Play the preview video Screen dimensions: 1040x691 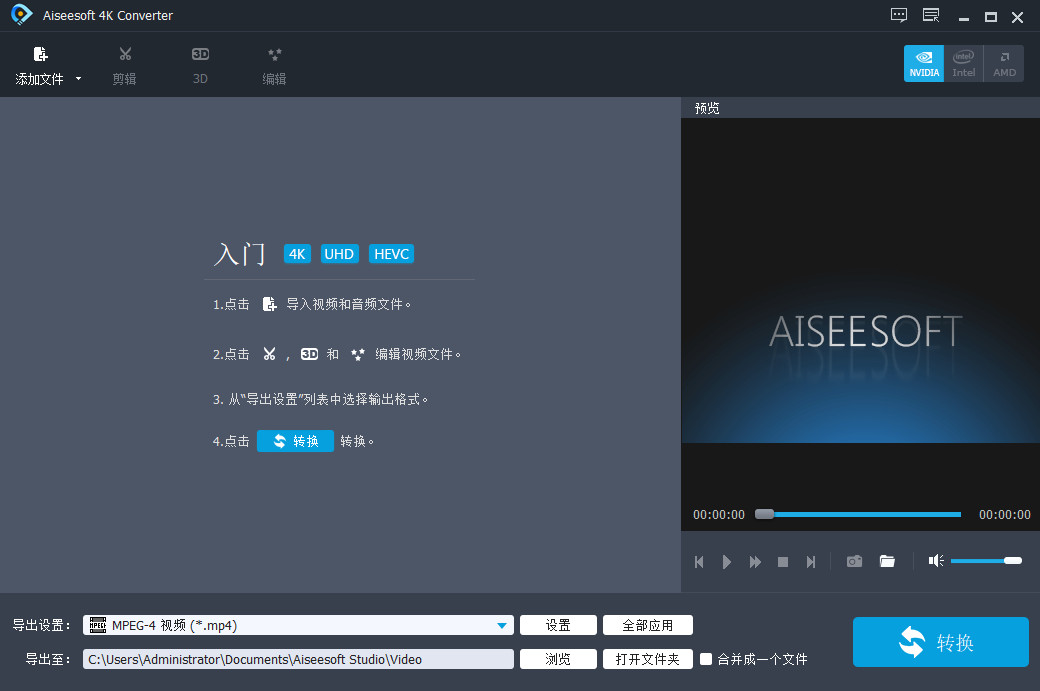726,562
